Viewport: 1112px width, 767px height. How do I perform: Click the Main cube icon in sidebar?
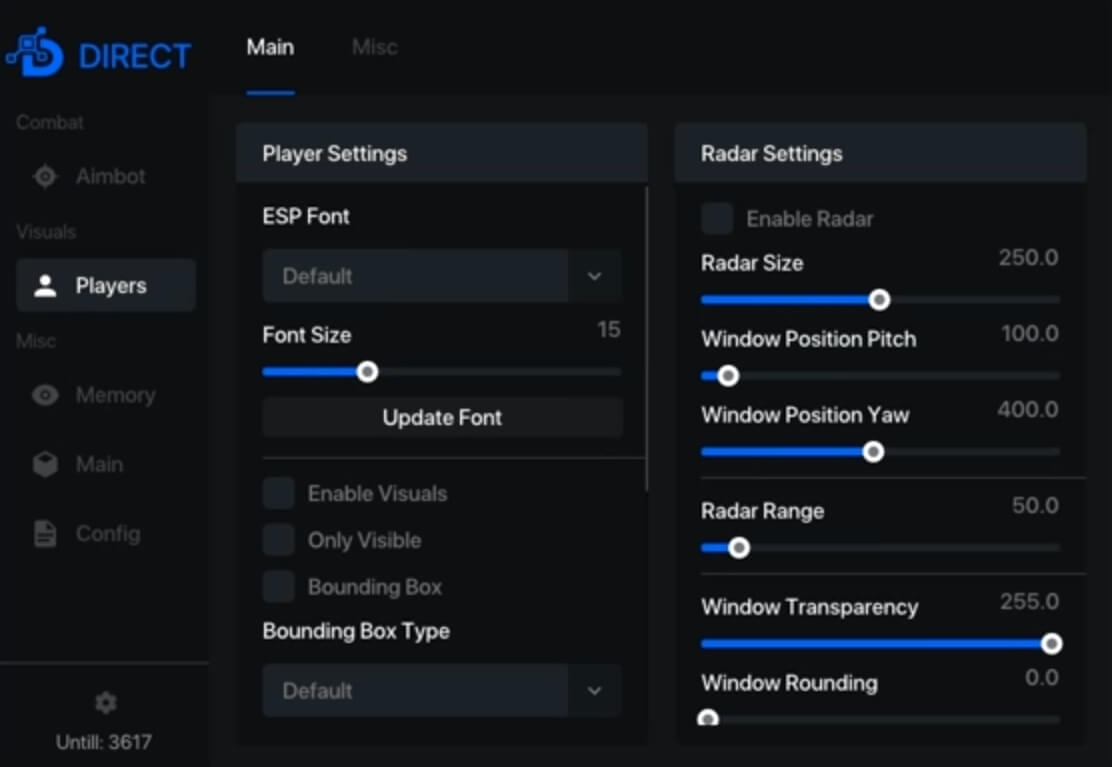coord(45,465)
